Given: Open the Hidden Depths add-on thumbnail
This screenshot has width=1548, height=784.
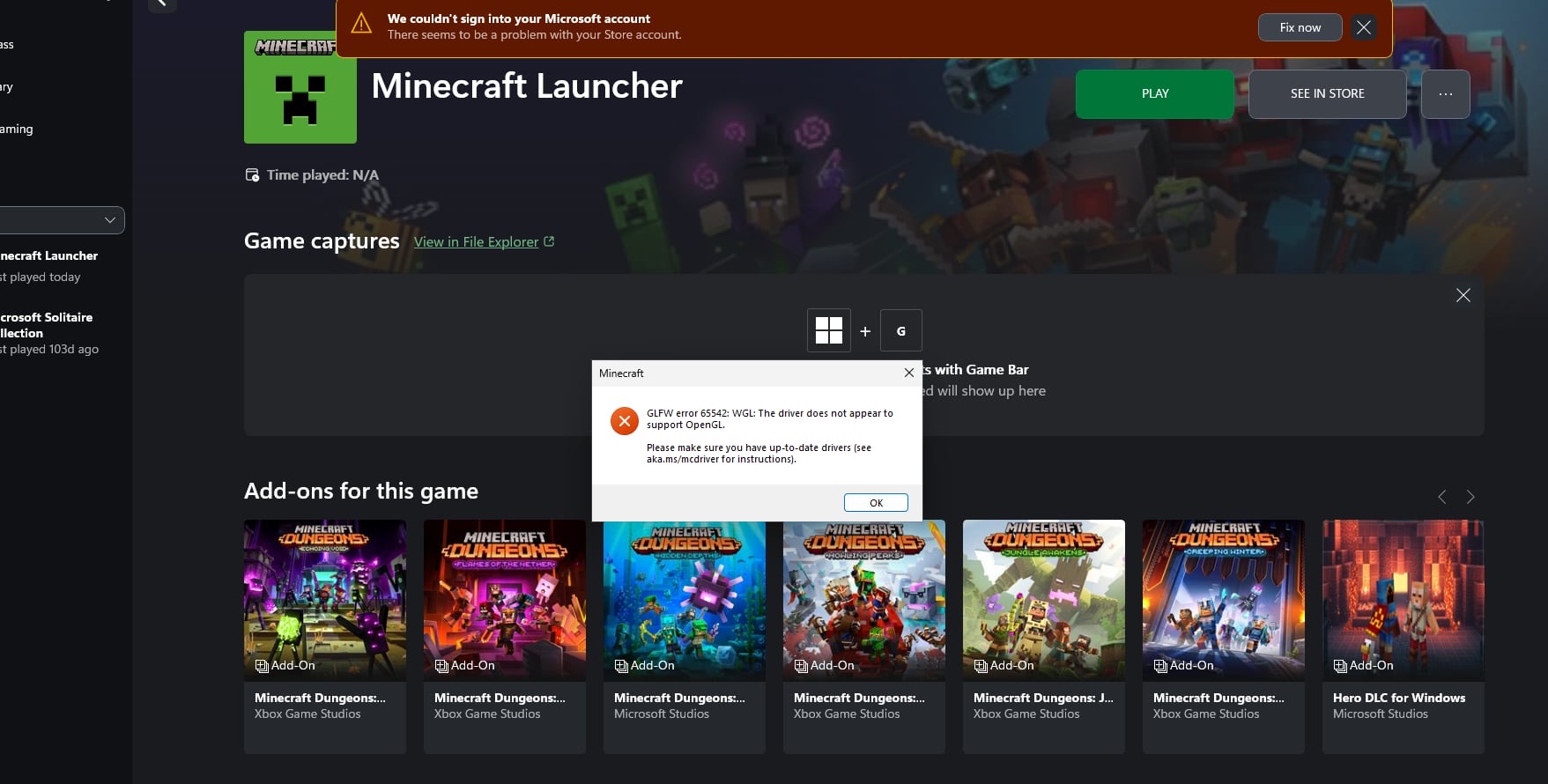Looking at the screenshot, I should click(x=685, y=601).
